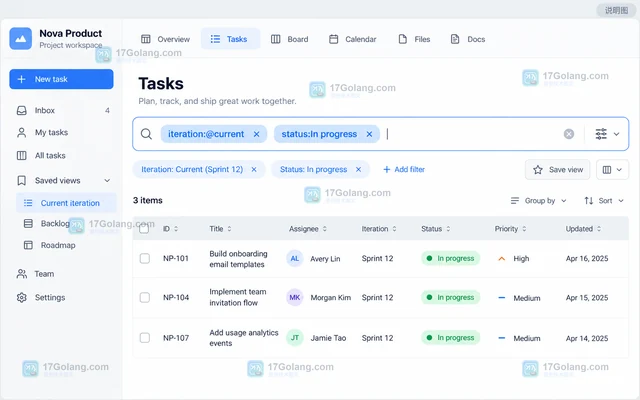Click Add filter

pyautogui.click(x=404, y=169)
